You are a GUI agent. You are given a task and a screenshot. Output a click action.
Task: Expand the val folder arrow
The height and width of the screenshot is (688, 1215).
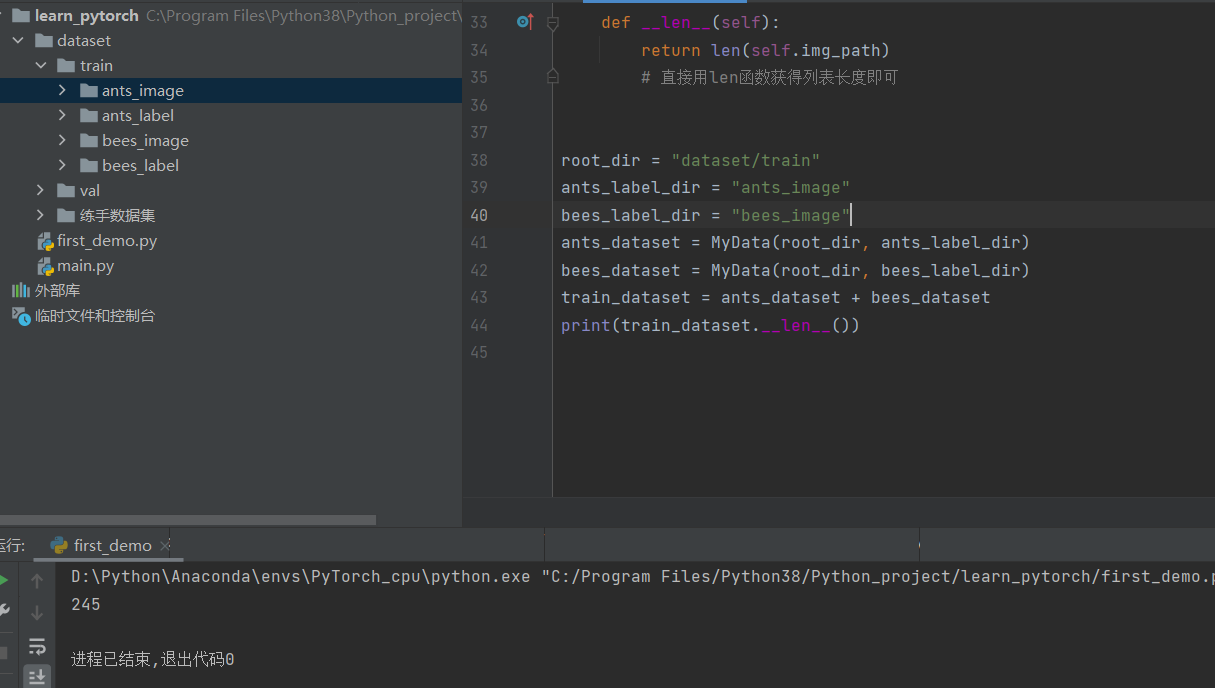(x=40, y=191)
